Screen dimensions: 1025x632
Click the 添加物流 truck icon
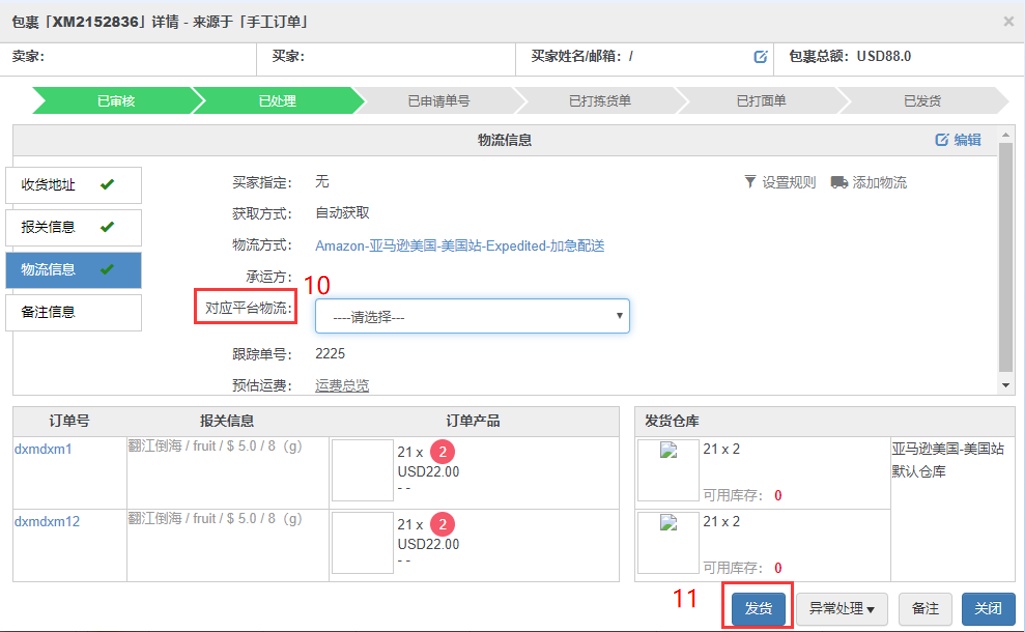click(x=839, y=182)
